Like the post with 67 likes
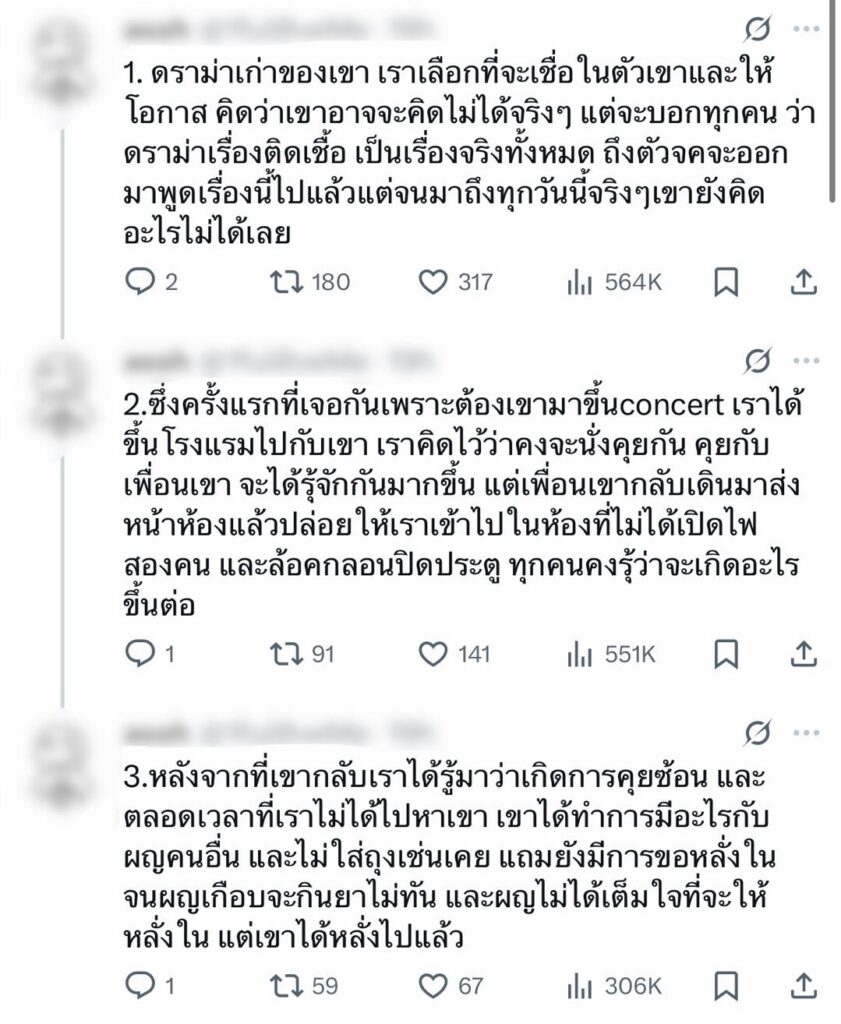841x1024 pixels. [432, 986]
